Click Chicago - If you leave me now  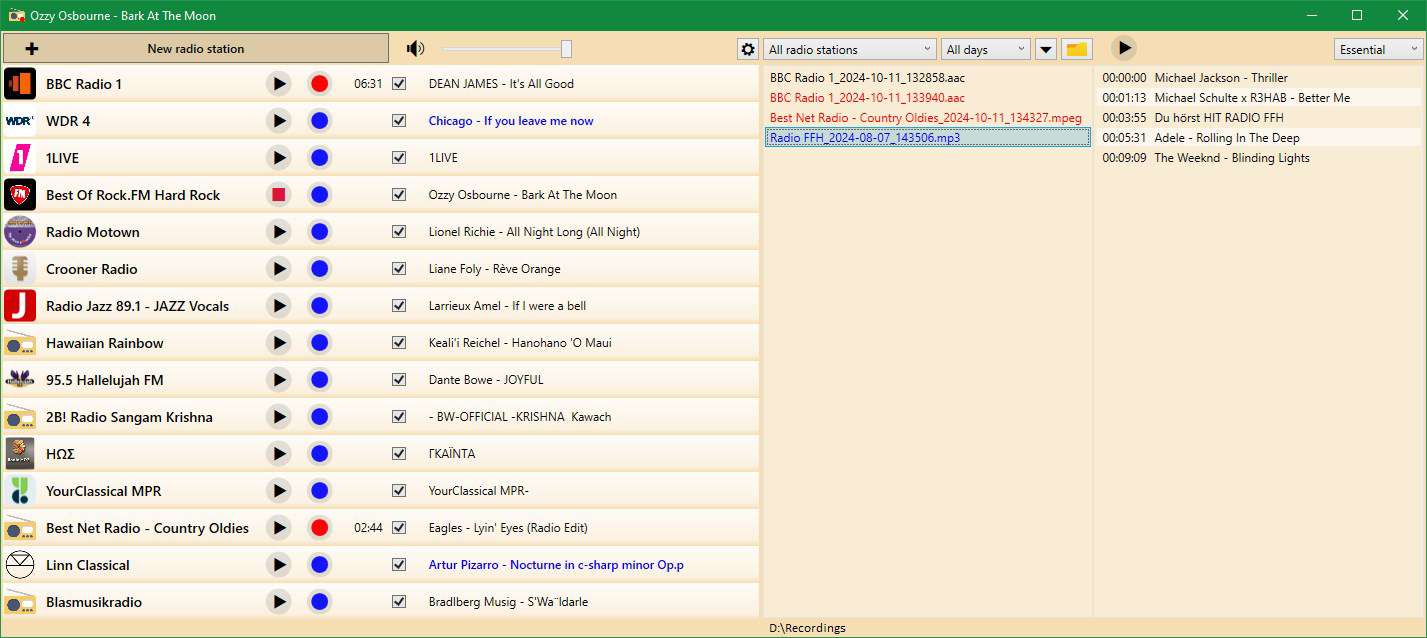pyautogui.click(x=511, y=121)
